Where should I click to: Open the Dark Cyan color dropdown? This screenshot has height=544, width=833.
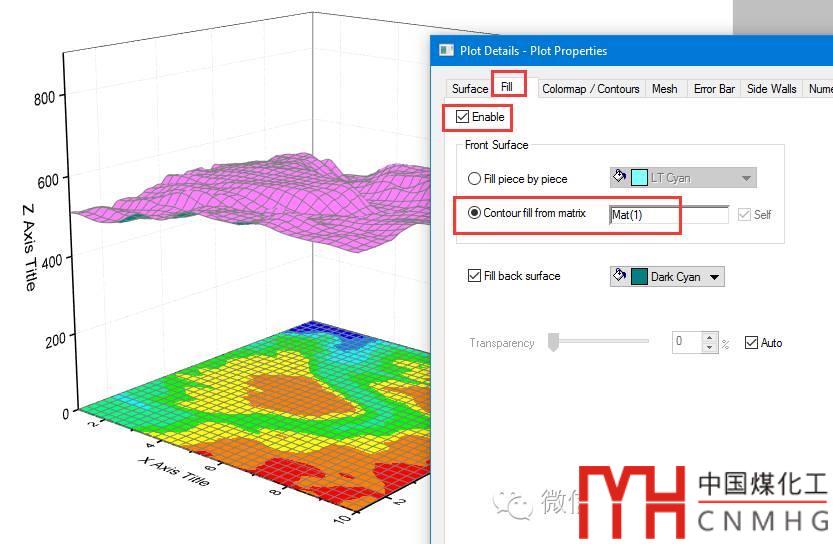point(715,277)
